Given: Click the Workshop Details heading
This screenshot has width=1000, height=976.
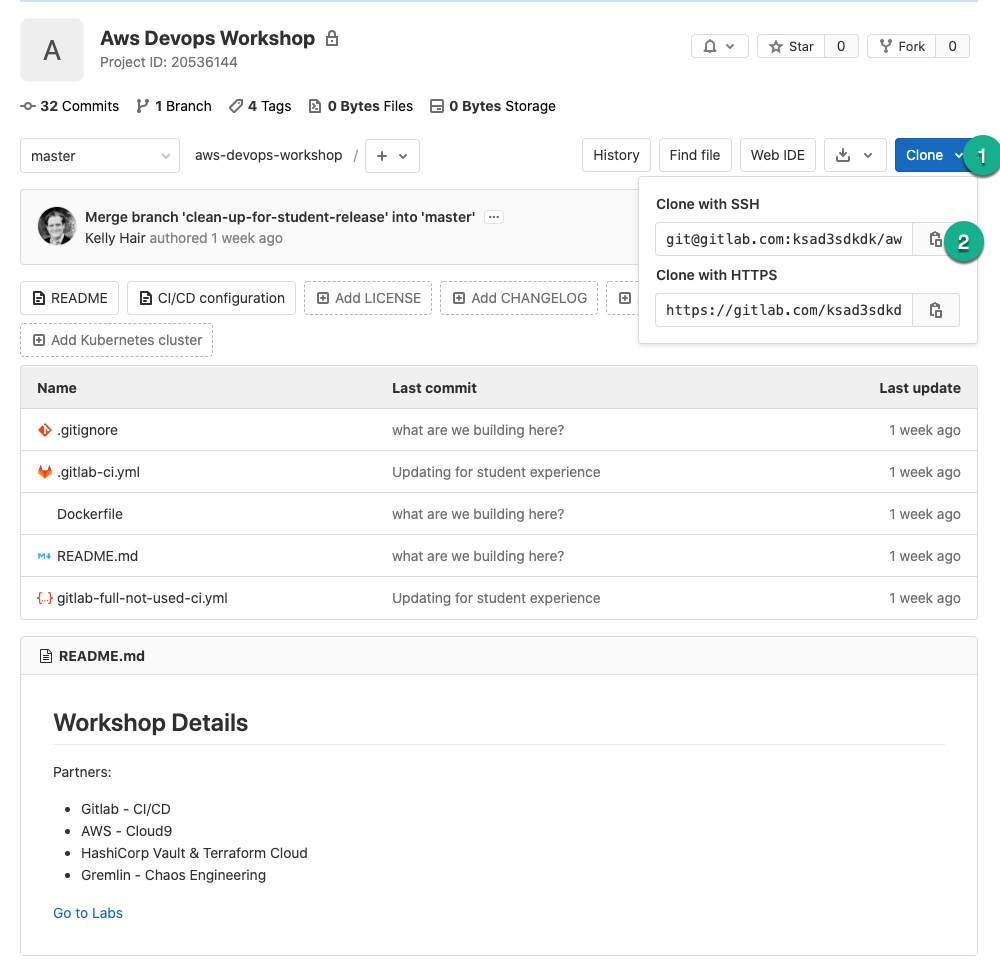Looking at the screenshot, I should point(151,723).
